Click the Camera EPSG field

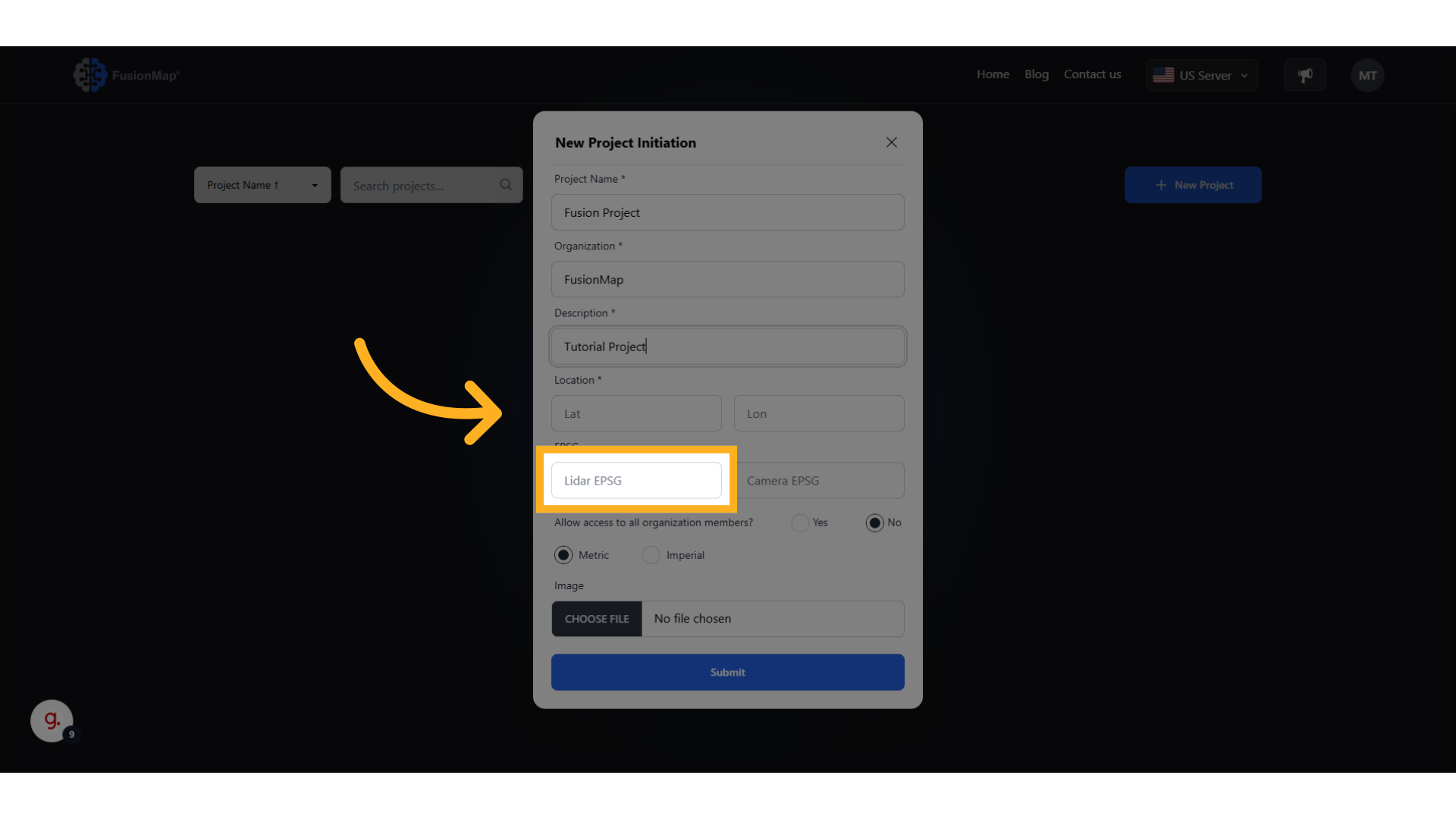819,480
